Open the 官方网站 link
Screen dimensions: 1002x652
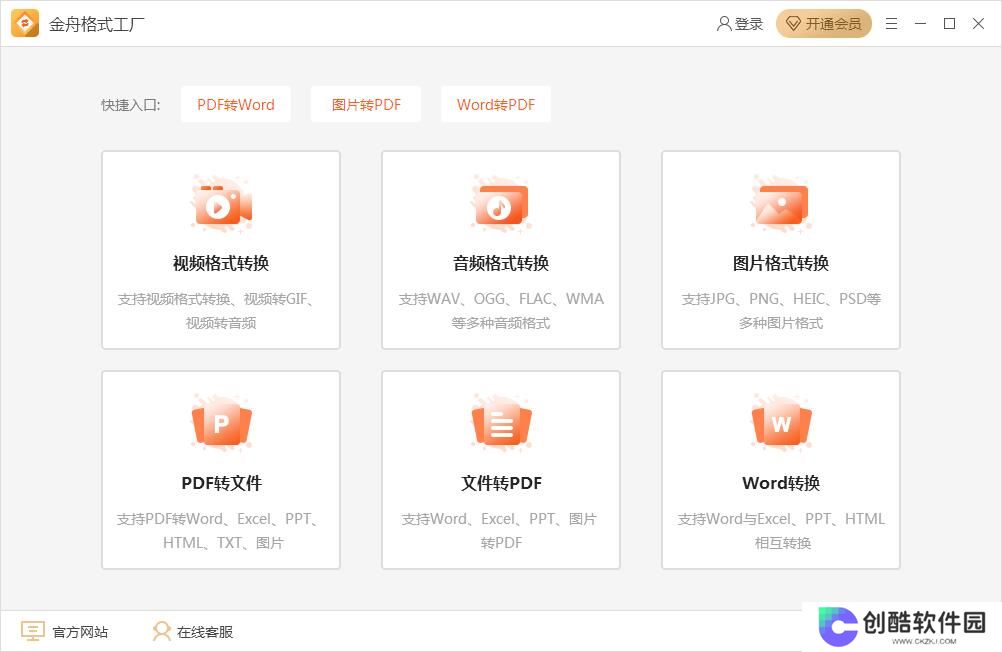(80, 632)
